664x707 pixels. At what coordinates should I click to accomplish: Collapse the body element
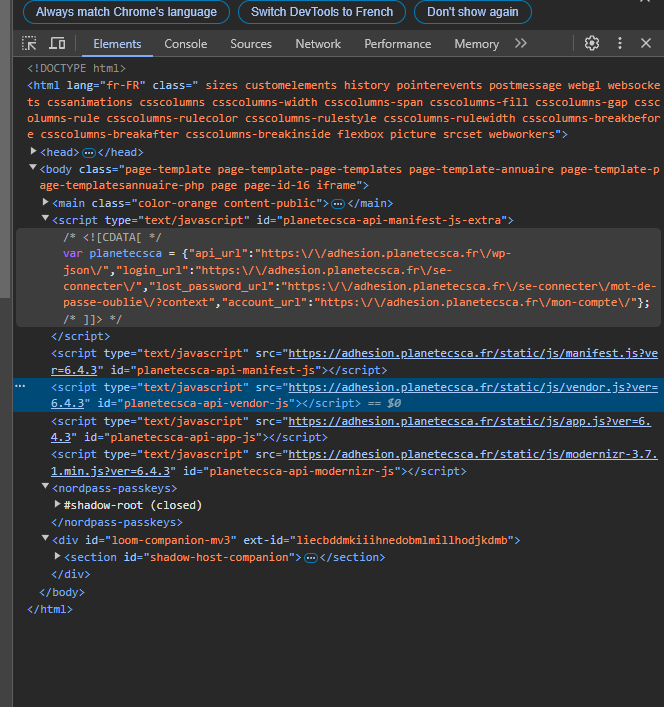33,168
